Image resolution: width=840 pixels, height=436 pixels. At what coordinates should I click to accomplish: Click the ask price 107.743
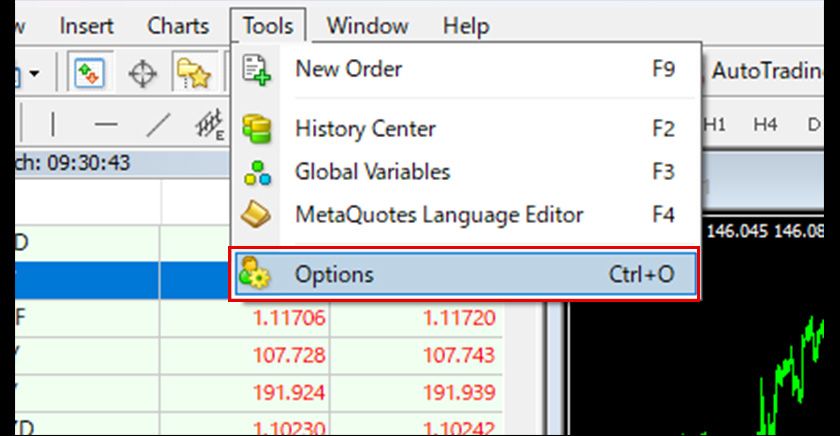[459, 355]
